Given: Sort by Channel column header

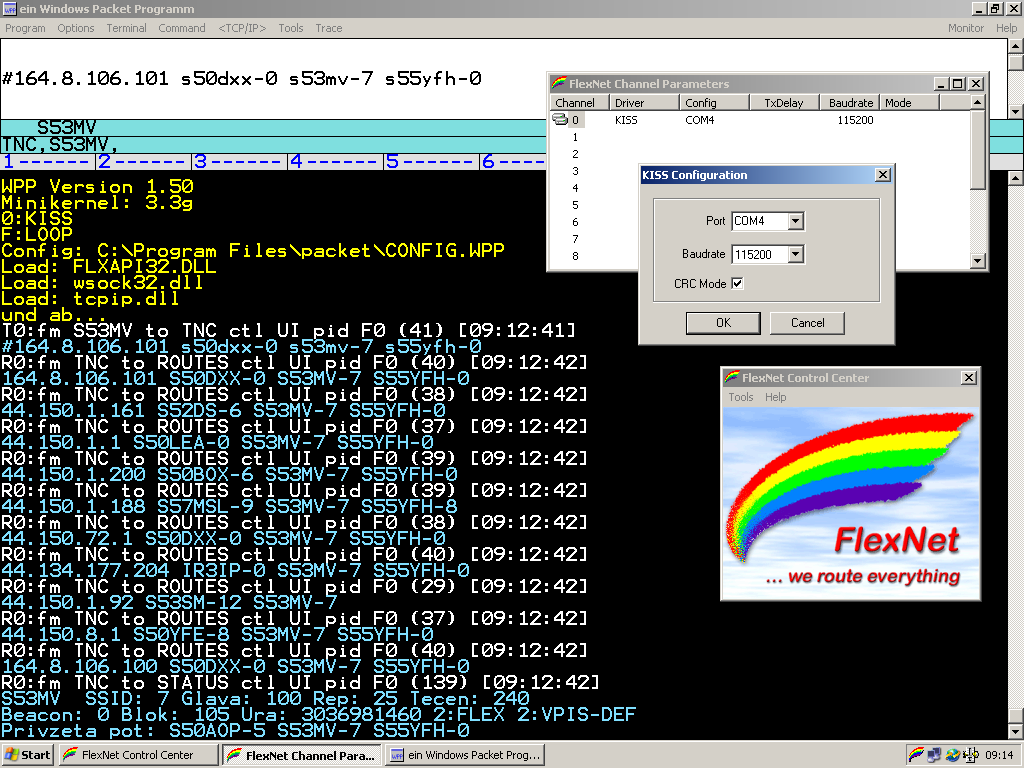Looking at the screenshot, I should tap(579, 103).
